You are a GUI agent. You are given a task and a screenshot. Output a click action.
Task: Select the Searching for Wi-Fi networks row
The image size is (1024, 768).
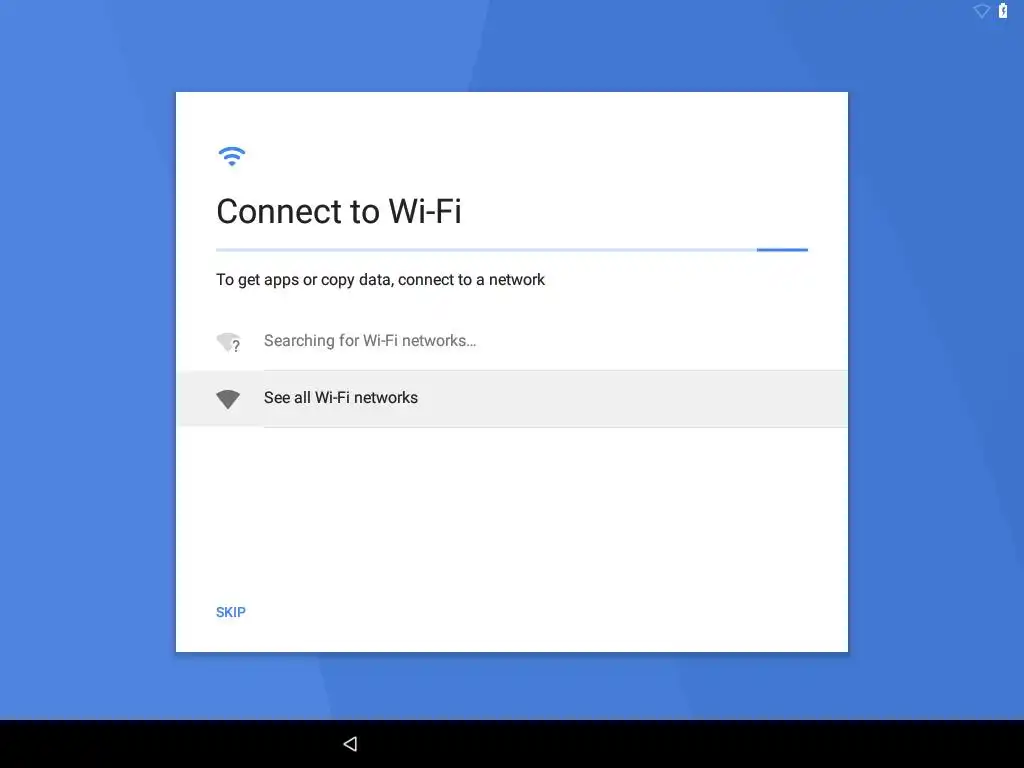512,341
